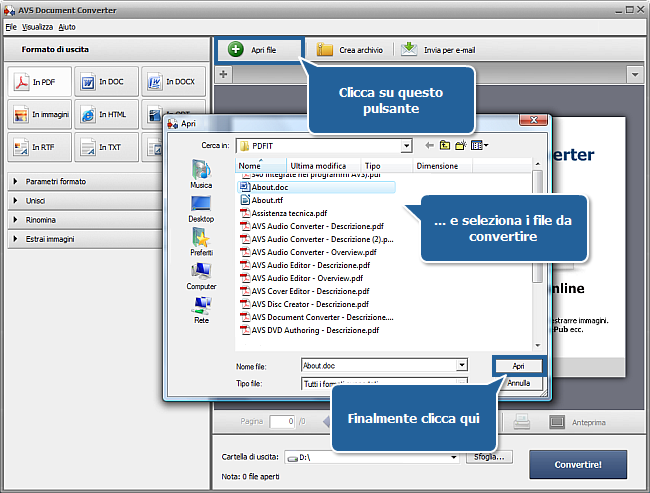The width and height of the screenshot is (650, 493).
Task: Click the Anteprima preview icon
Action: (x=557, y=422)
